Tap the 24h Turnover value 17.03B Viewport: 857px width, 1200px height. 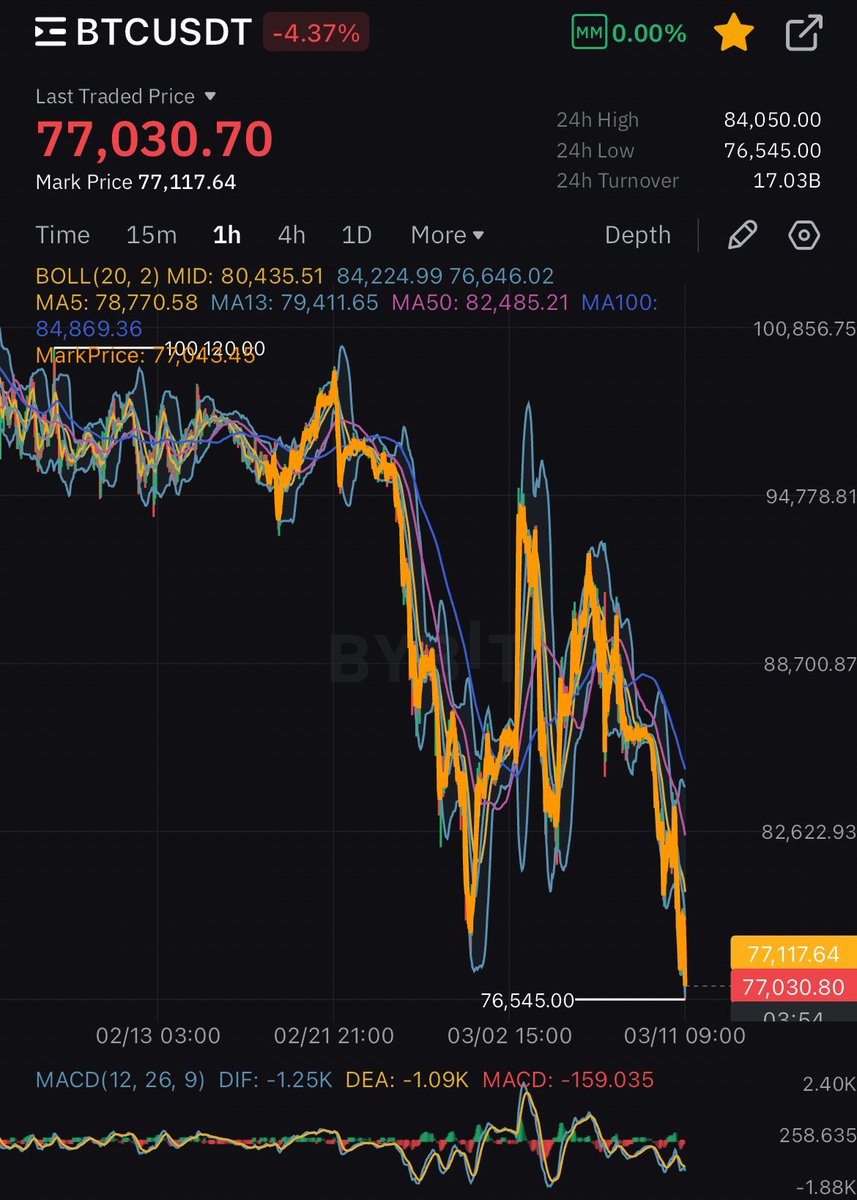[789, 181]
